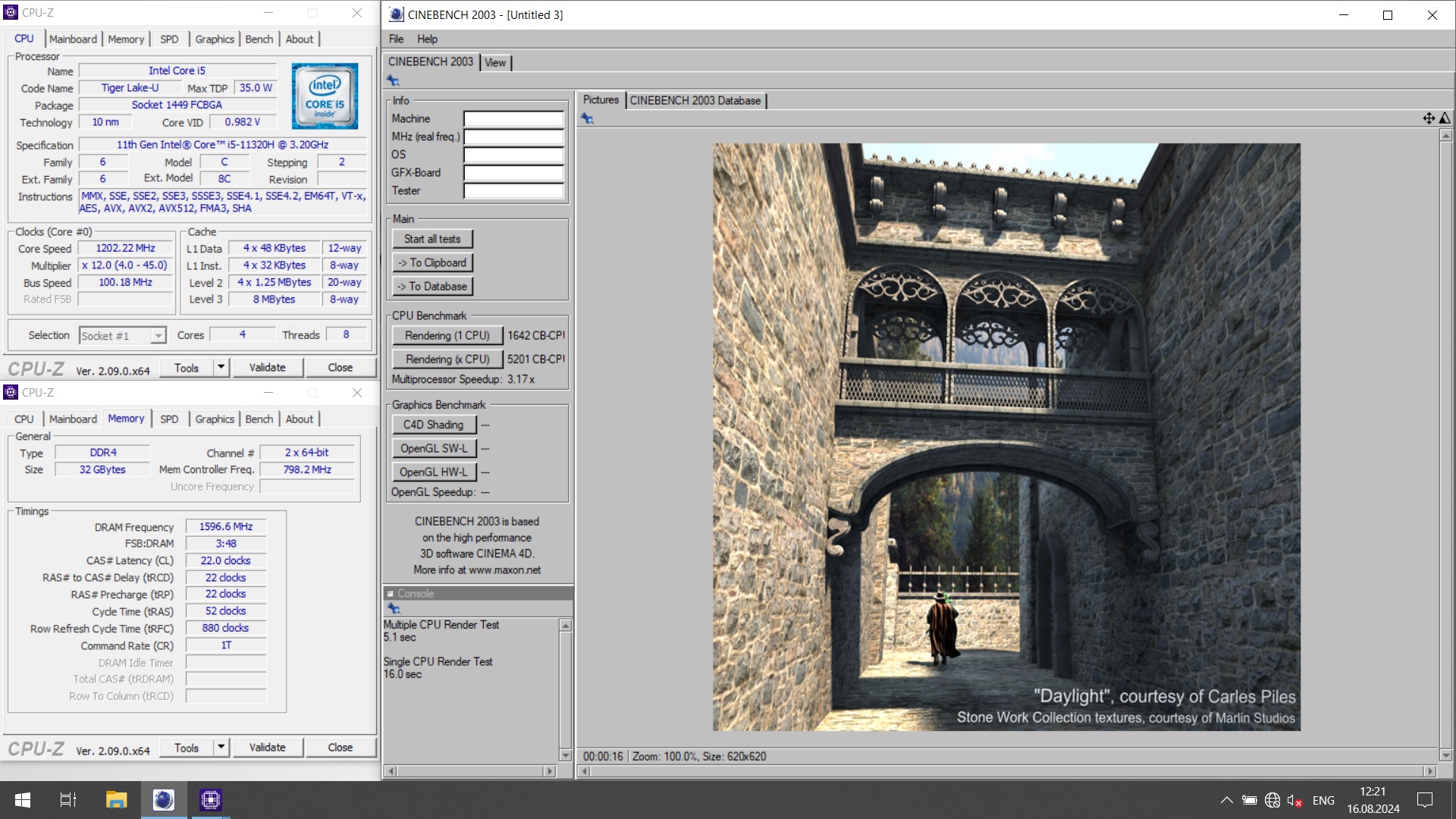Viewport: 1456px width, 819px height.
Task: Open Mainboard tab in top CPU-Z window
Action: (x=73, y=39)
